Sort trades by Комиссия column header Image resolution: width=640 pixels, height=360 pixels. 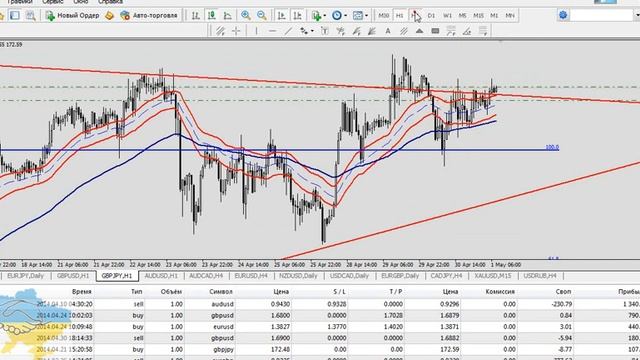tap(500, 291)
